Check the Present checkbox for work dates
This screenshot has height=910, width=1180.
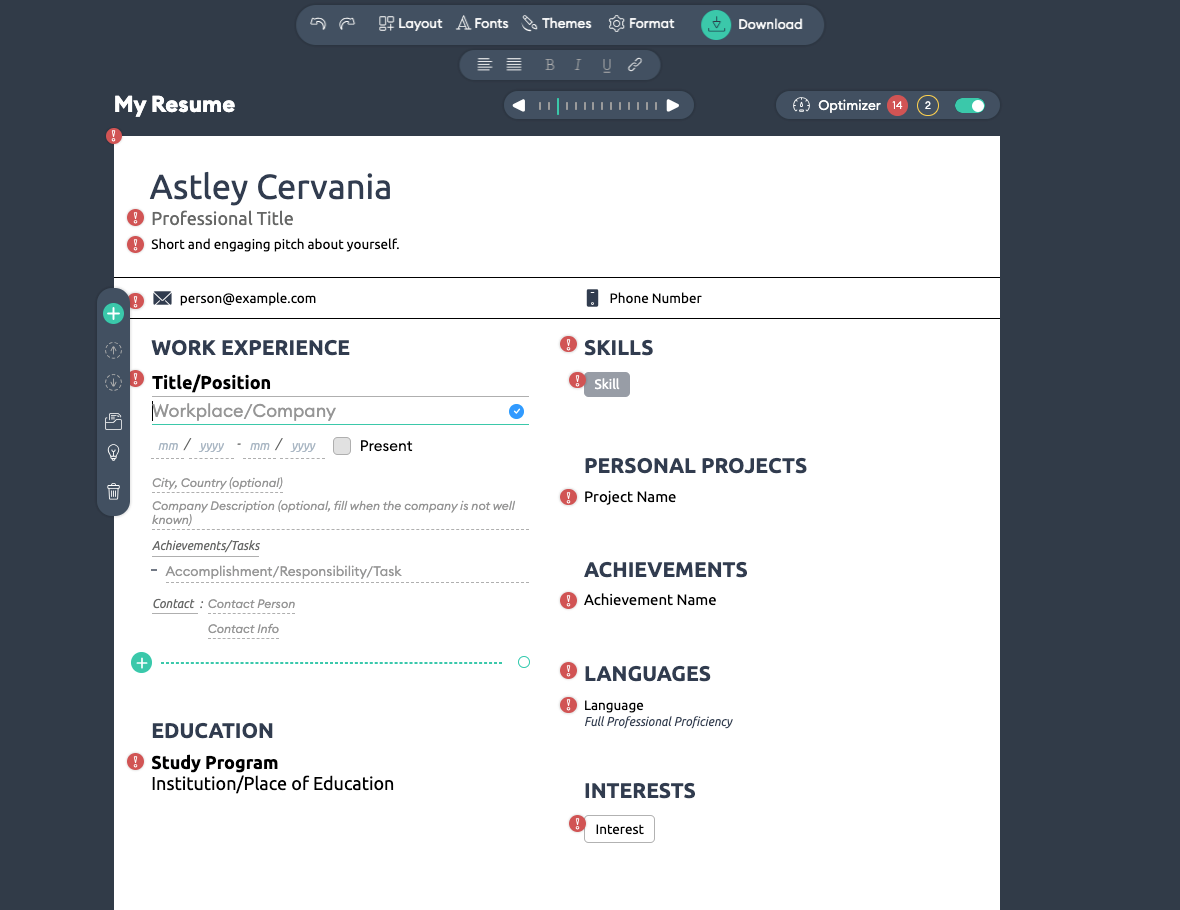341,445
